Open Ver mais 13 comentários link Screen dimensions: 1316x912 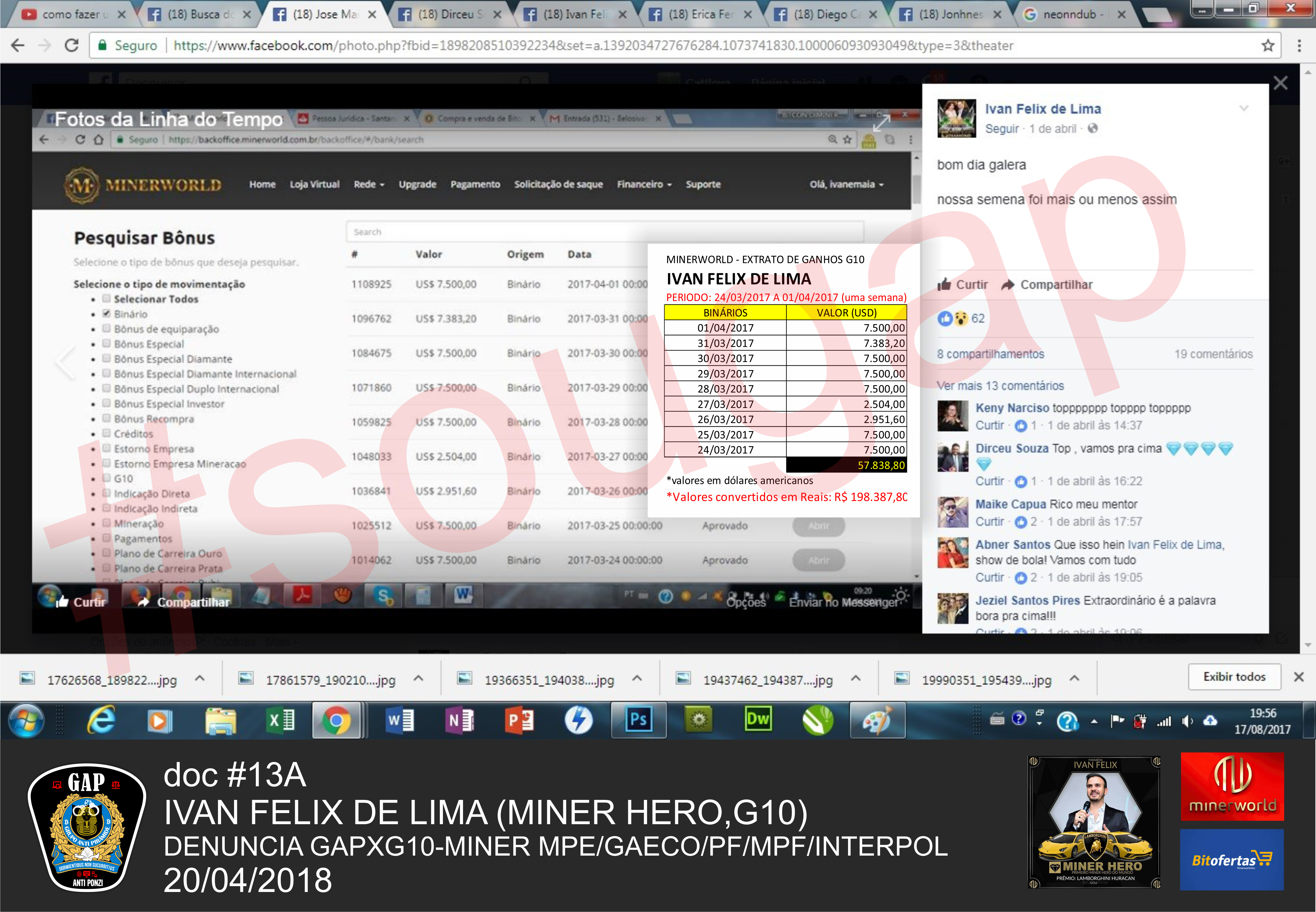pos(1000,386)
